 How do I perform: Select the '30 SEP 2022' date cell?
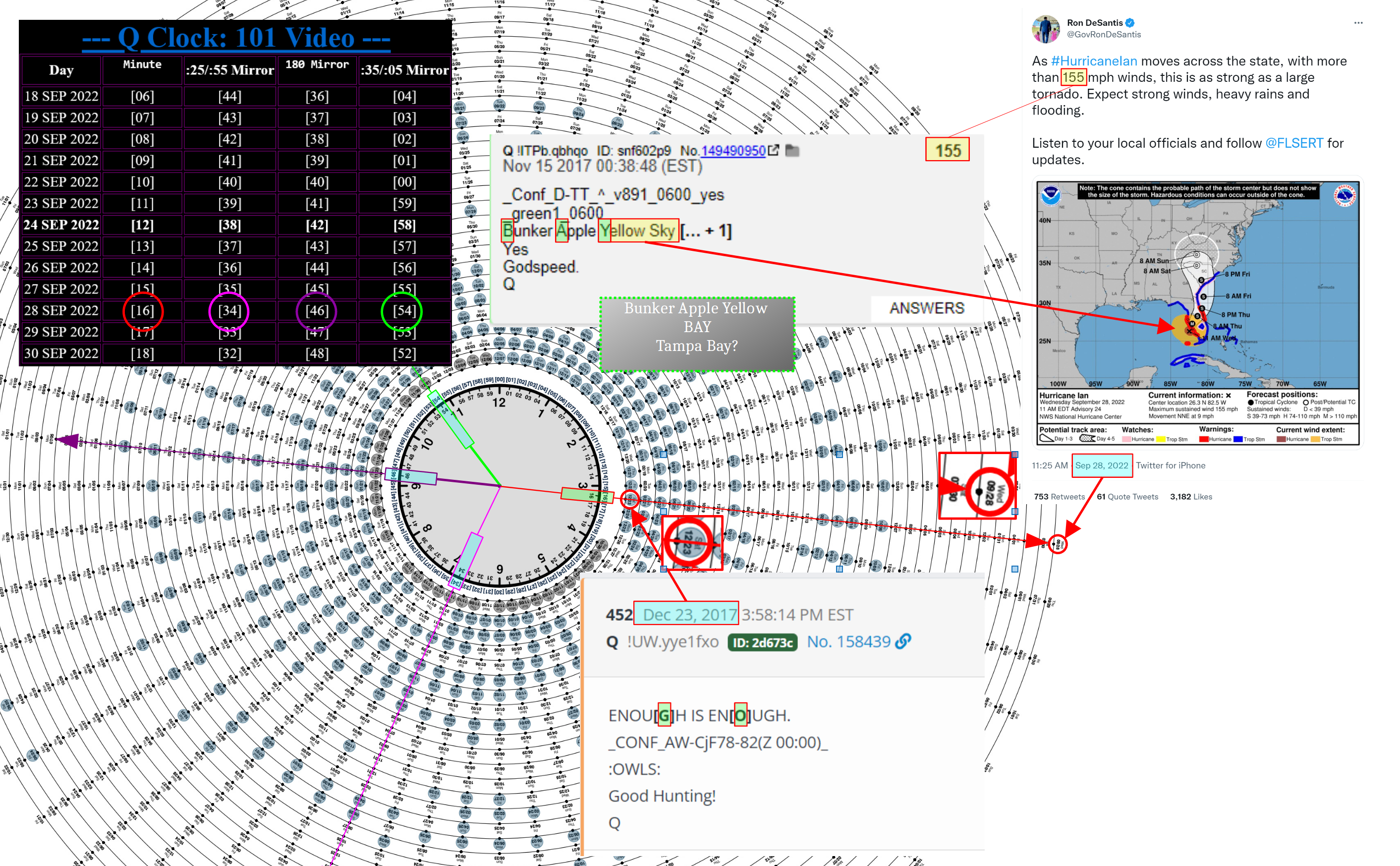[x=61, y=353]
